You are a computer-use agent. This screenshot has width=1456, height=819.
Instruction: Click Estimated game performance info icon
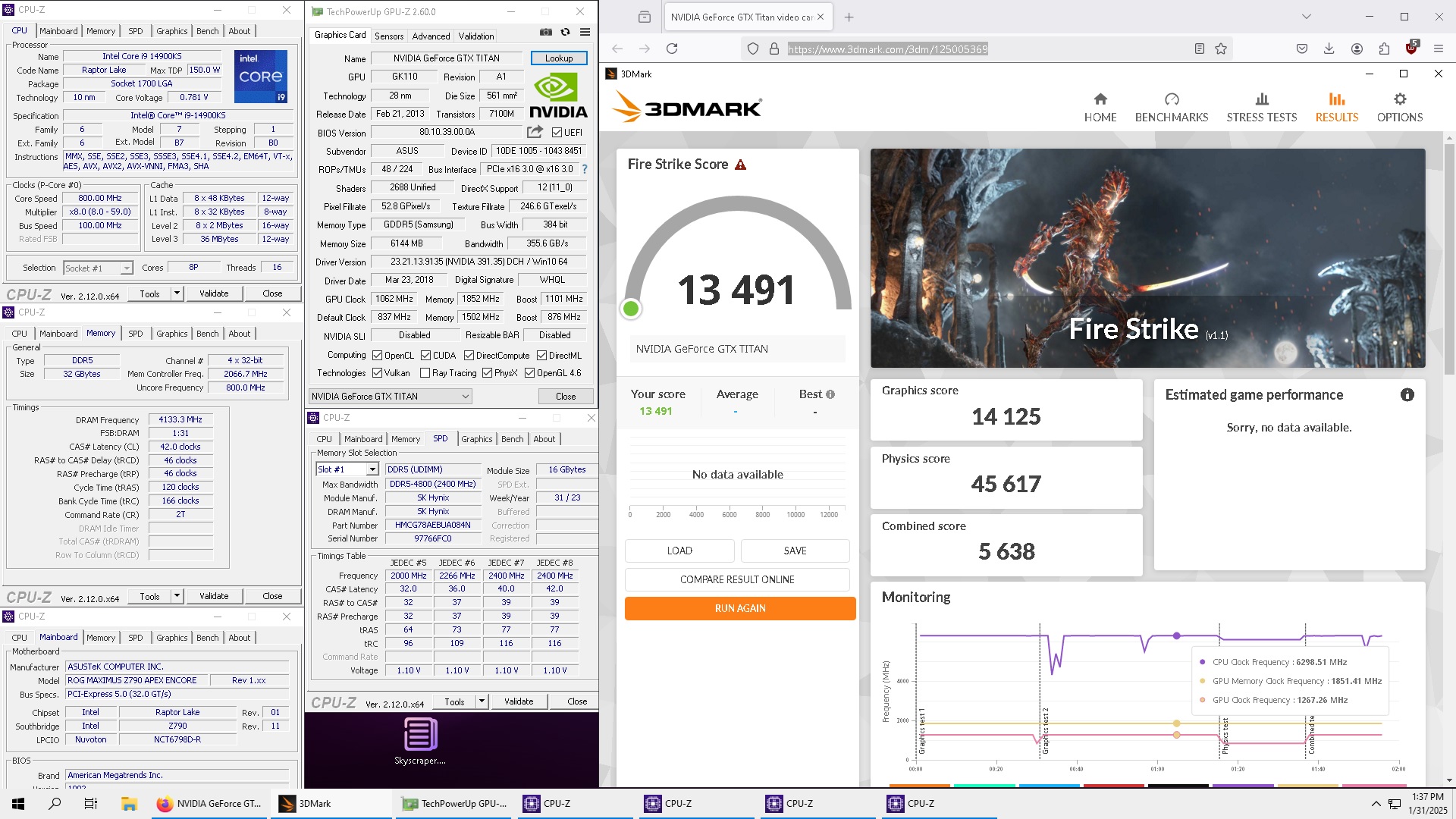click(1407, 395)
